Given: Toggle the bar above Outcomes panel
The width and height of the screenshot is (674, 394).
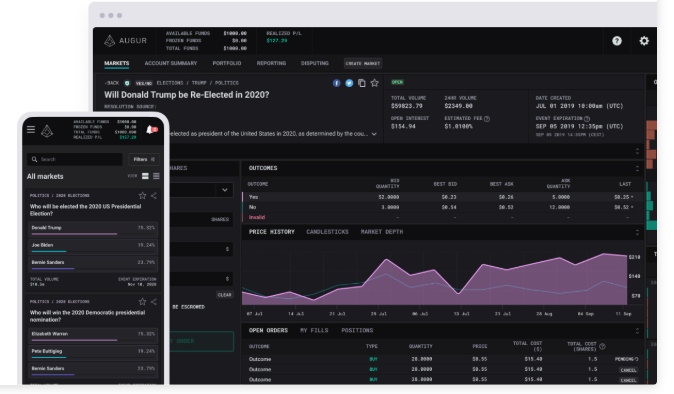Looking at the screenshot, I should click(637, 151).
